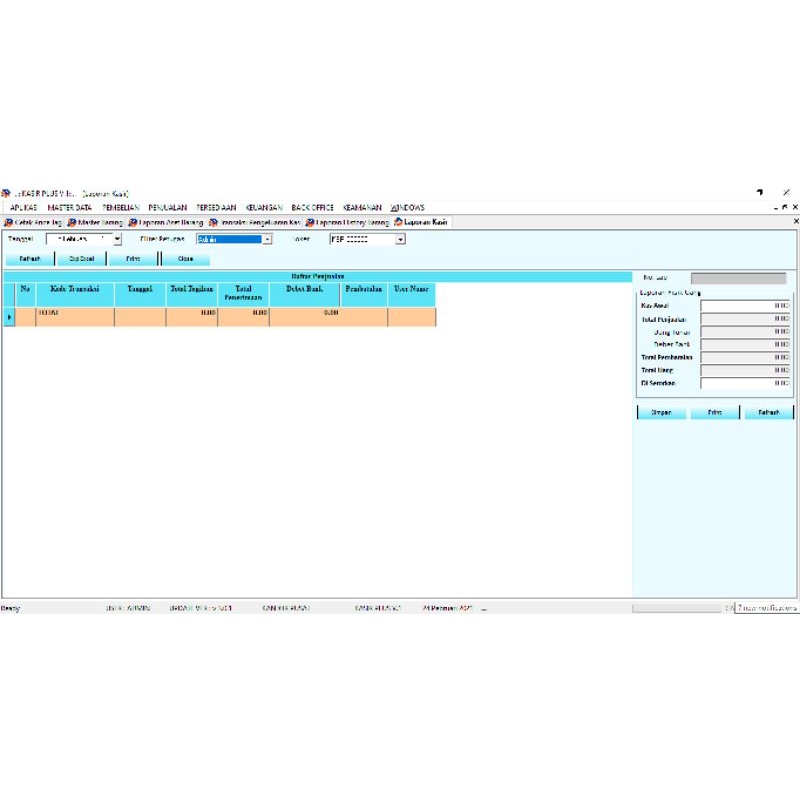Click the Simpan button
The width and height of the screenshot is (800, 800).
(x=661, y=412)
